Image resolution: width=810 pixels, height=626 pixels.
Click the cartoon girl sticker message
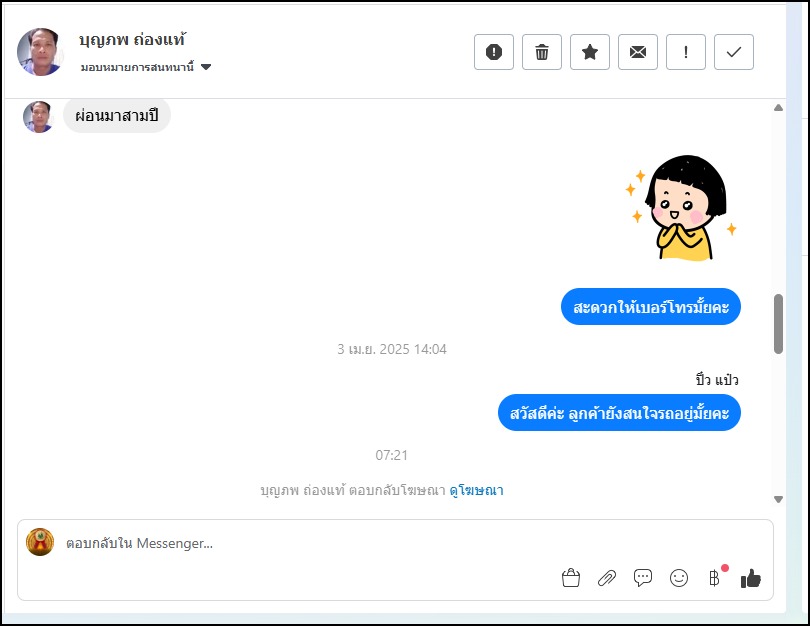[680, 208]
